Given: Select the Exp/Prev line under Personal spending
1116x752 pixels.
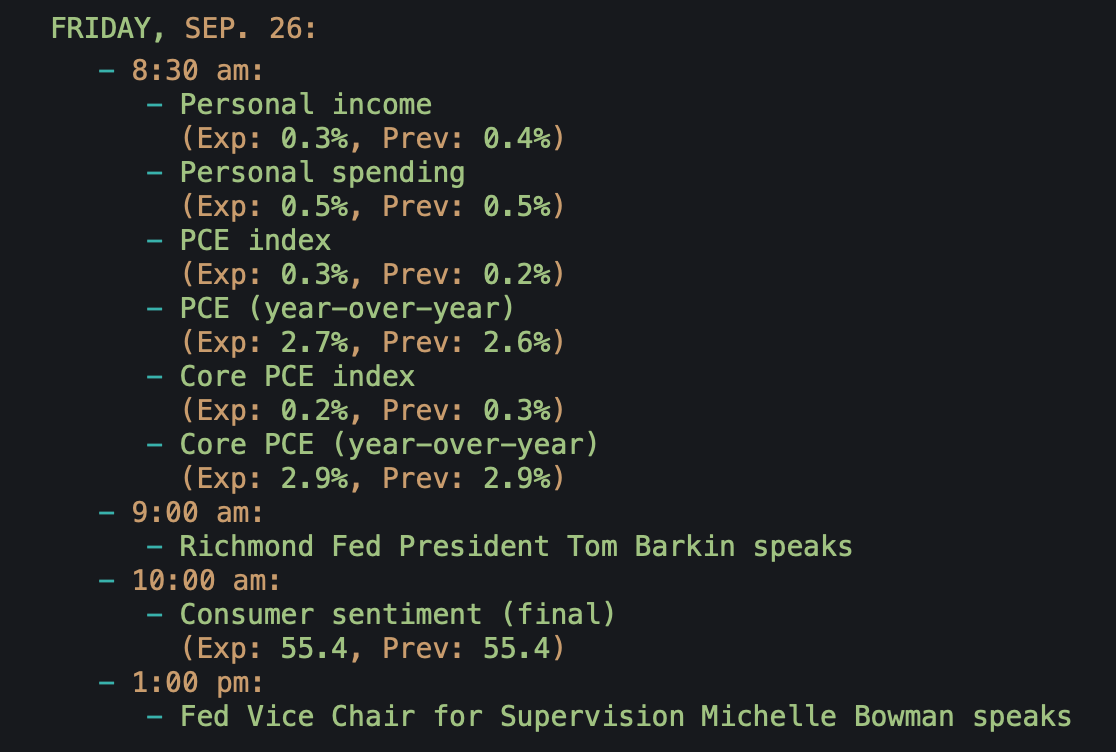Looking at the screenshot, I should 373,207.
